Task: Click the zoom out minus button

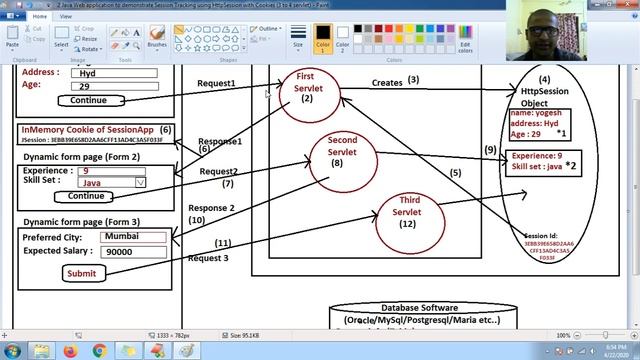Action: (577, 335)
